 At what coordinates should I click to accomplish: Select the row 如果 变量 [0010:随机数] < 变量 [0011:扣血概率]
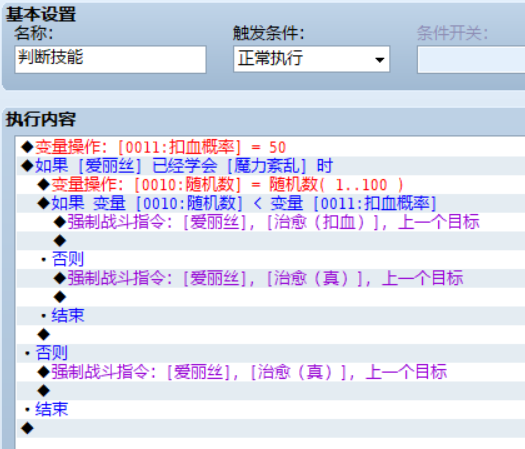tap(271, 203)
